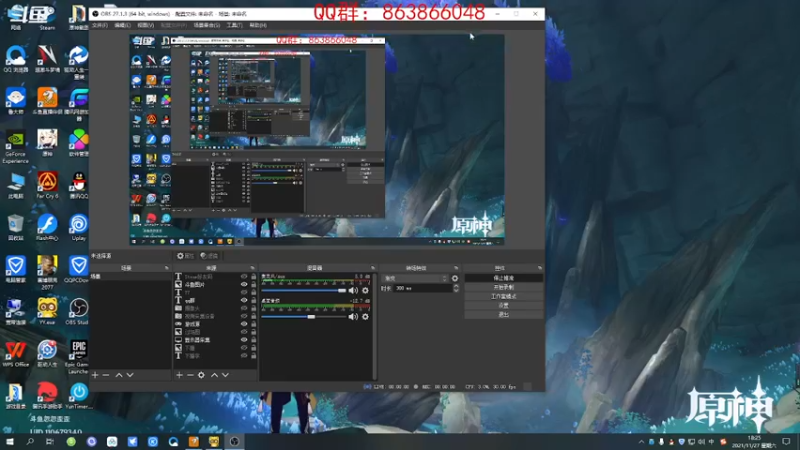Toggle visibility of the qq群 source

tap(244, 301)
